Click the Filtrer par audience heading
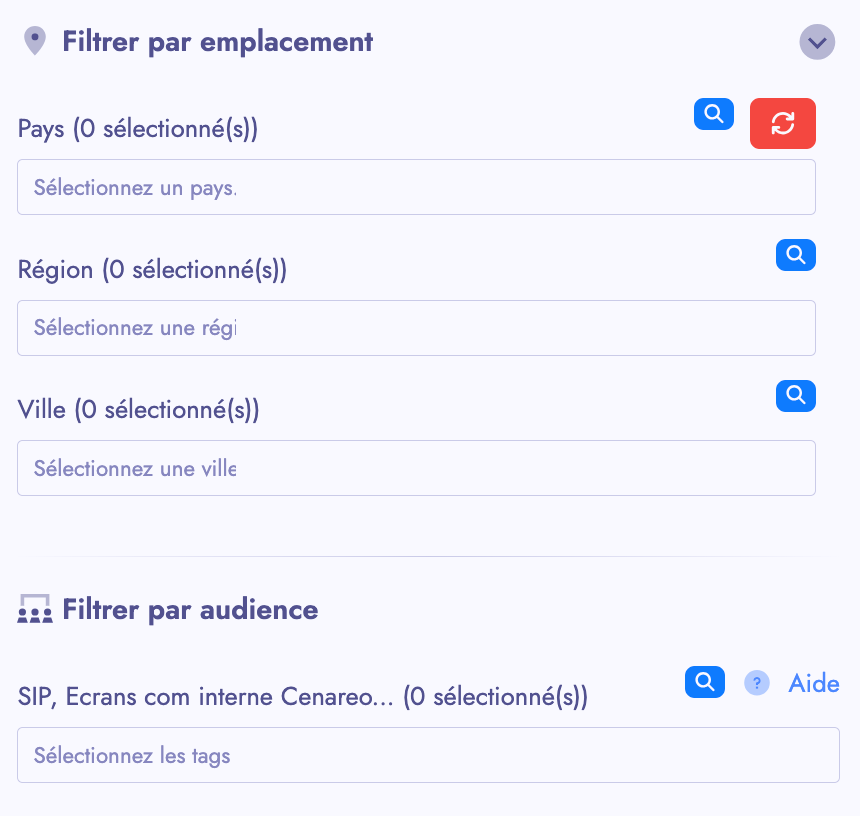The height and width of the screenshot is (816, 860). 190,610
